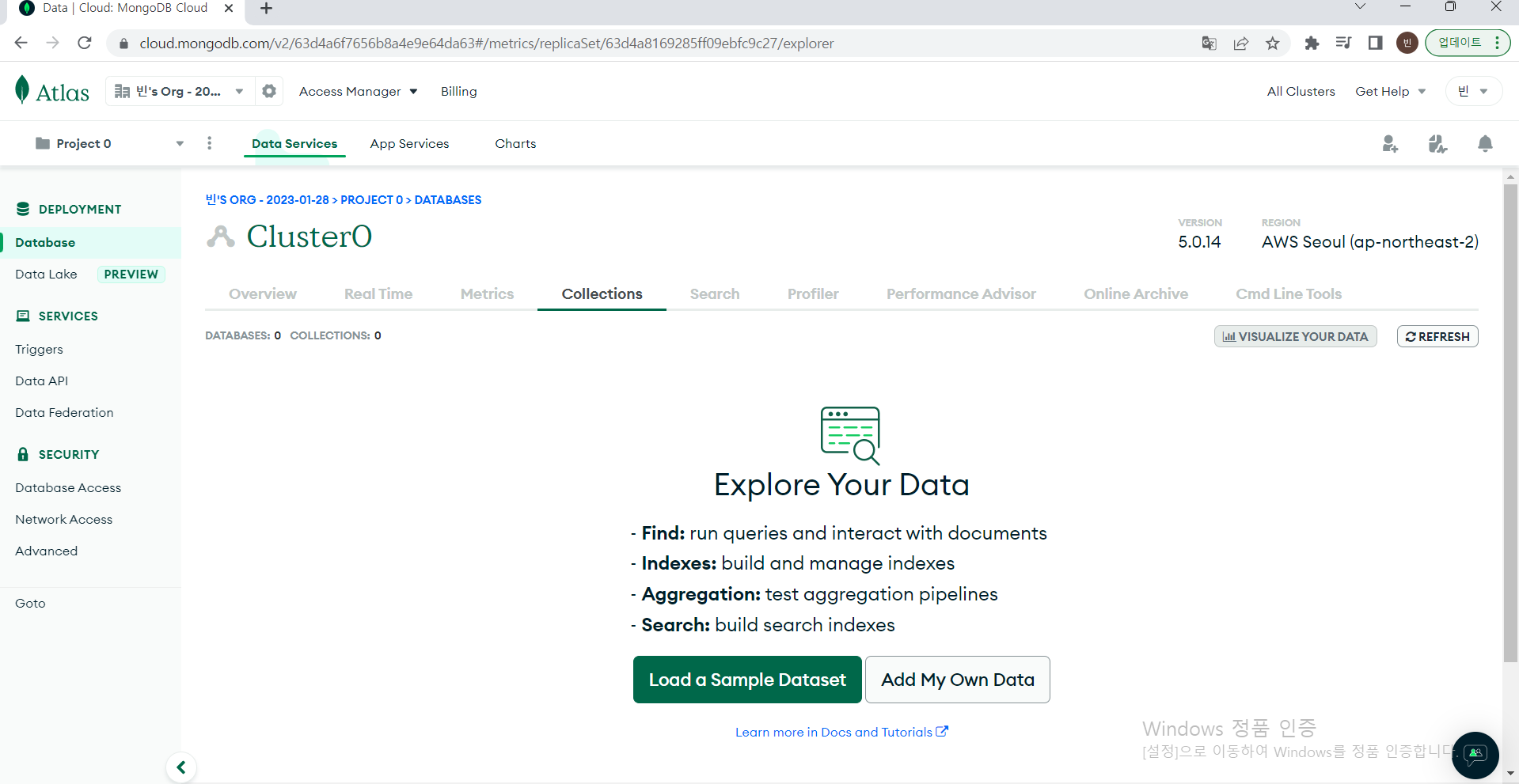Viewport: 1519px width, 784px height.
Task: Close the MongoDB Cloud tab
Action: [x=229, y=8]
